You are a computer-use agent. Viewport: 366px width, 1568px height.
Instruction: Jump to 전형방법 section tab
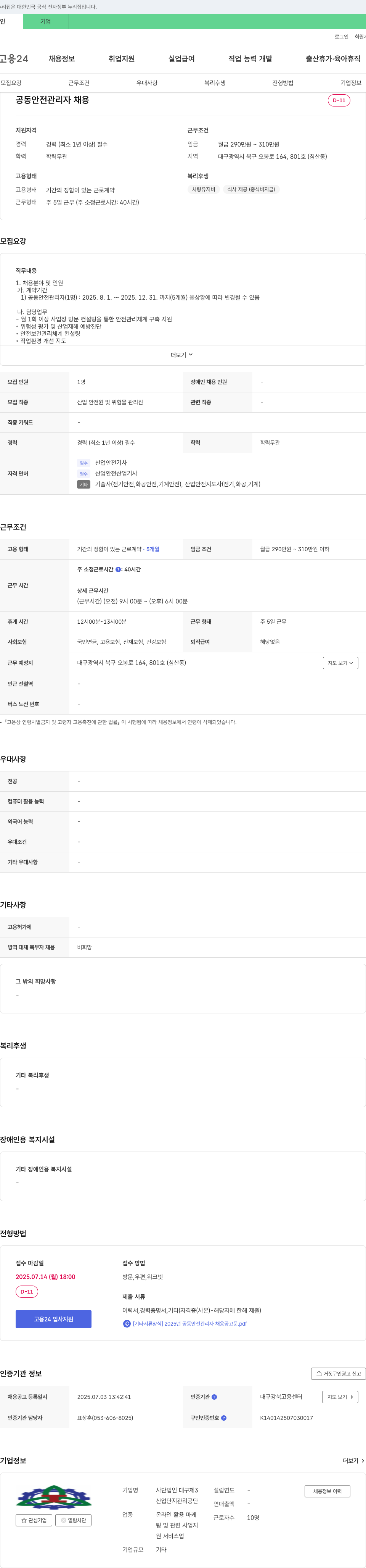tap(283, 83)
